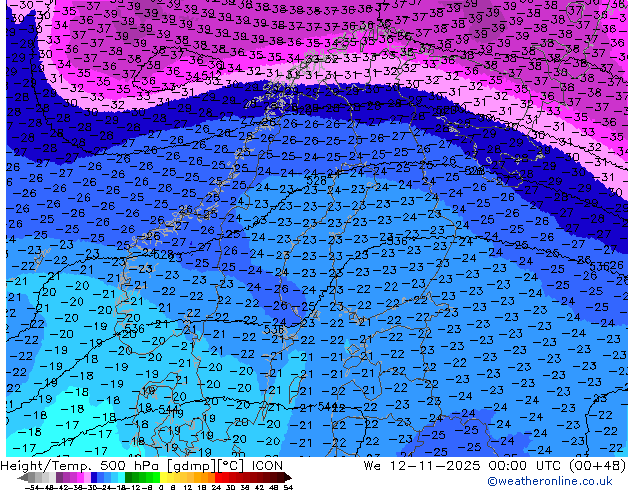The width and height of the screenshot is (634, 490).
Task: Click the '(00+48)' forecast hour label
Action: point(597,466)
